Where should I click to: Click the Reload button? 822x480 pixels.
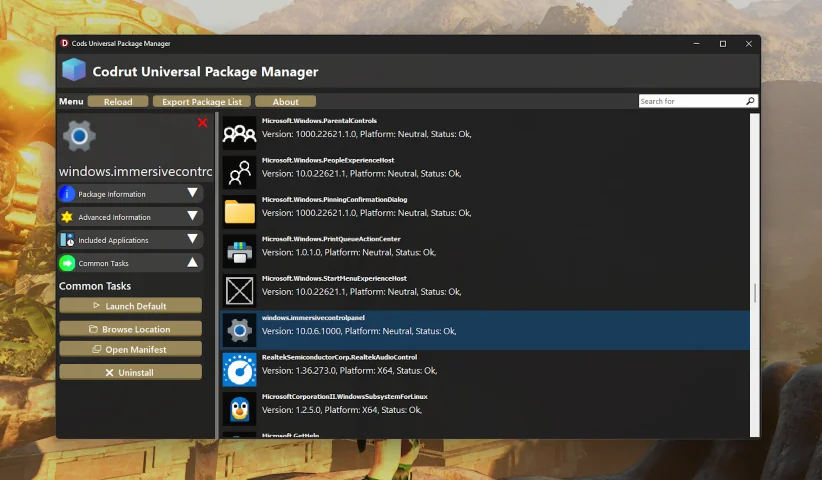(118, 102)
